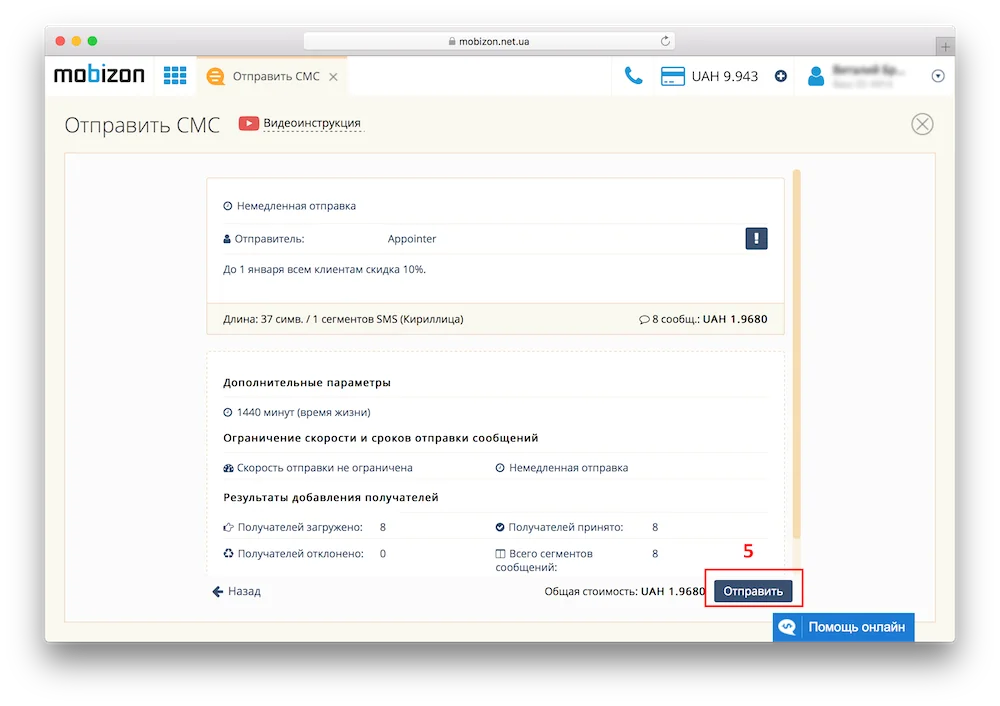Screen dimensions: 1000x706
Task: Add funds with the plus icon
Action: click(x=781, y=77)
